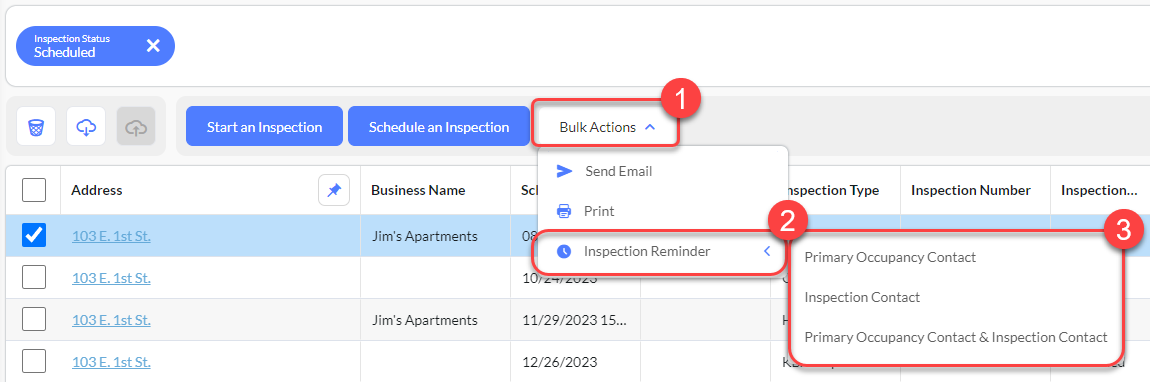Remove the Scheduled status filter via X
Screen dimensions: 1150x382
coord(153,46)
